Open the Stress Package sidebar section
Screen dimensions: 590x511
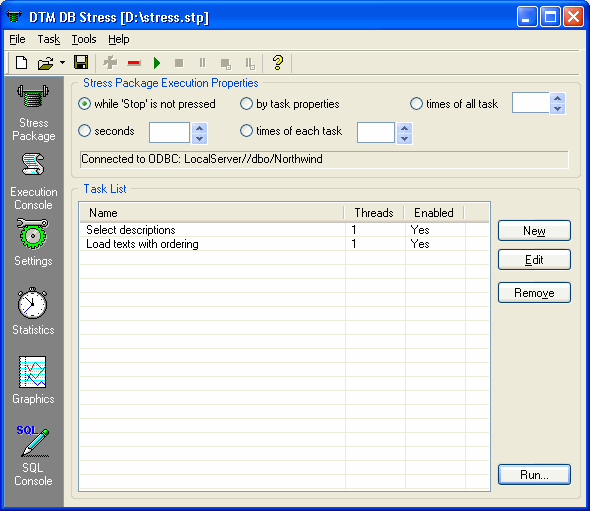click(33, 113)
